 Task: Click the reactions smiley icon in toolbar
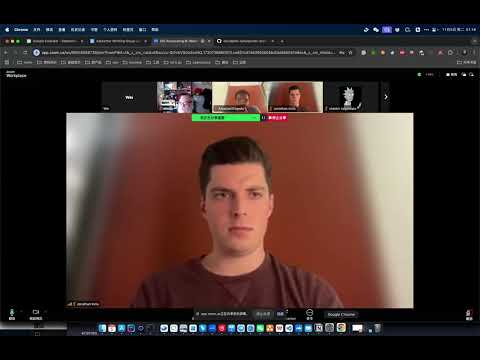coord(309,313)
